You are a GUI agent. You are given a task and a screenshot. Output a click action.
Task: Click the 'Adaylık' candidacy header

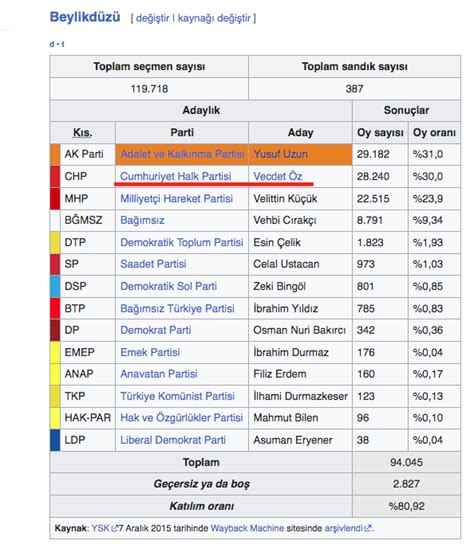201,110
